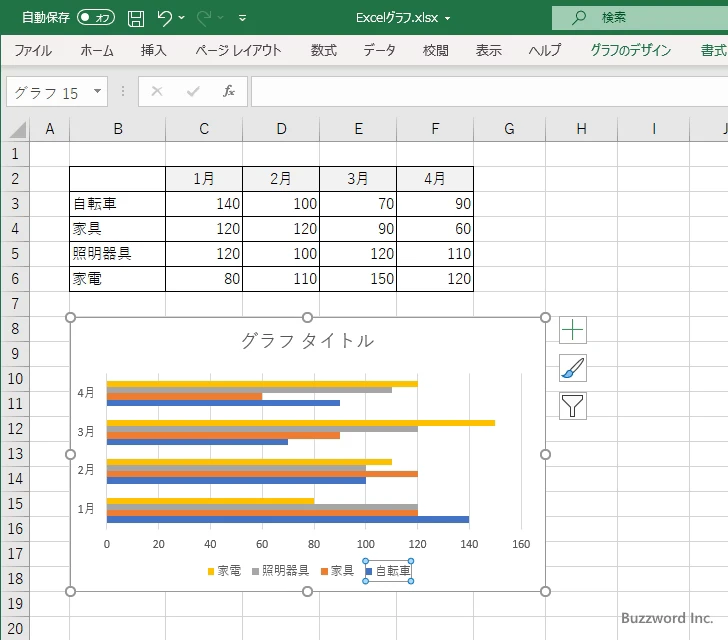728x640 pixels.
Task: Click inside the formula bar input
Action: coord(489,91)
